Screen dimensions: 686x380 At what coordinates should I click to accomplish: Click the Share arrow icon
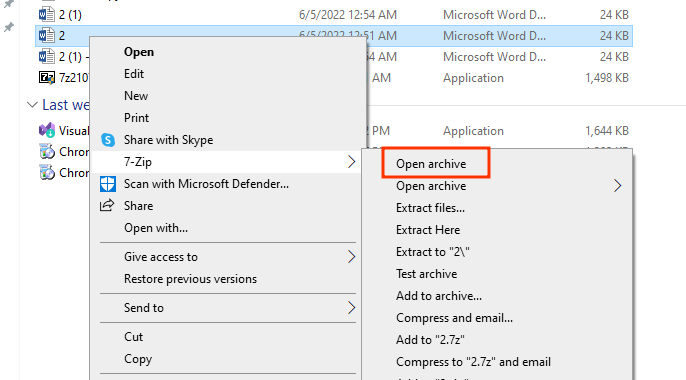pyautogui.click(x=107, y=206)
